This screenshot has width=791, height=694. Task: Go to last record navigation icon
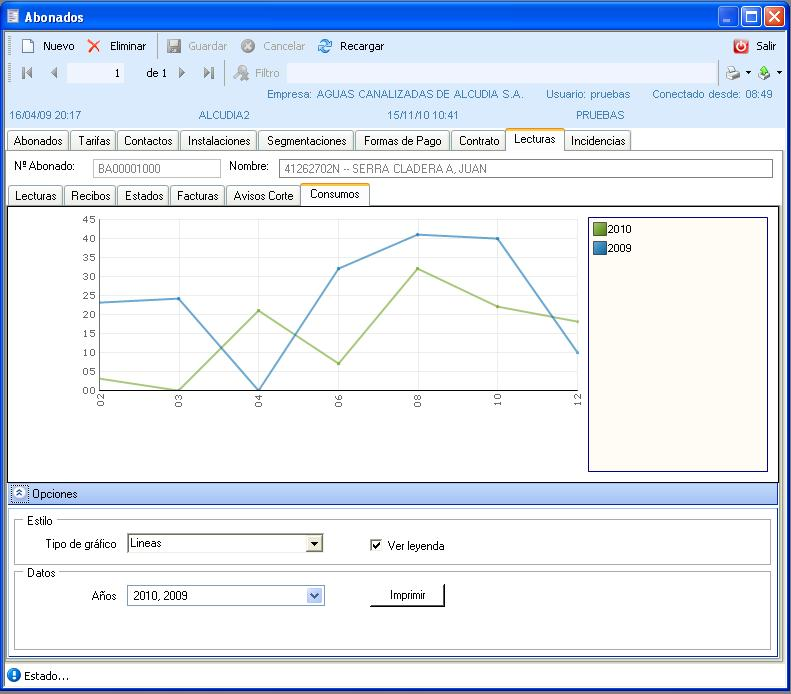pos(209,73)
